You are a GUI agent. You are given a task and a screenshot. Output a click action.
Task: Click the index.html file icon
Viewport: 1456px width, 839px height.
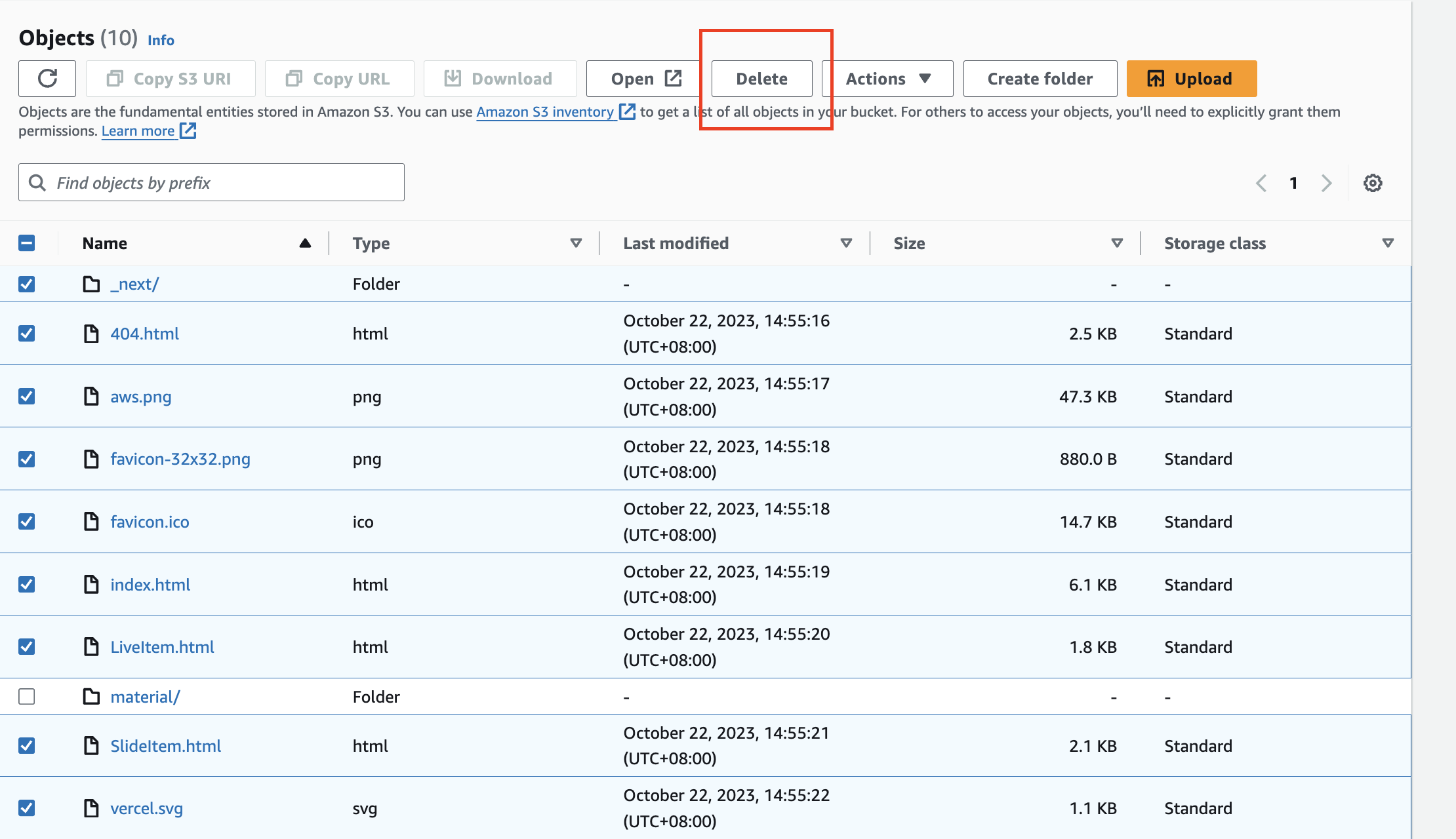click(x=91, y=585)
